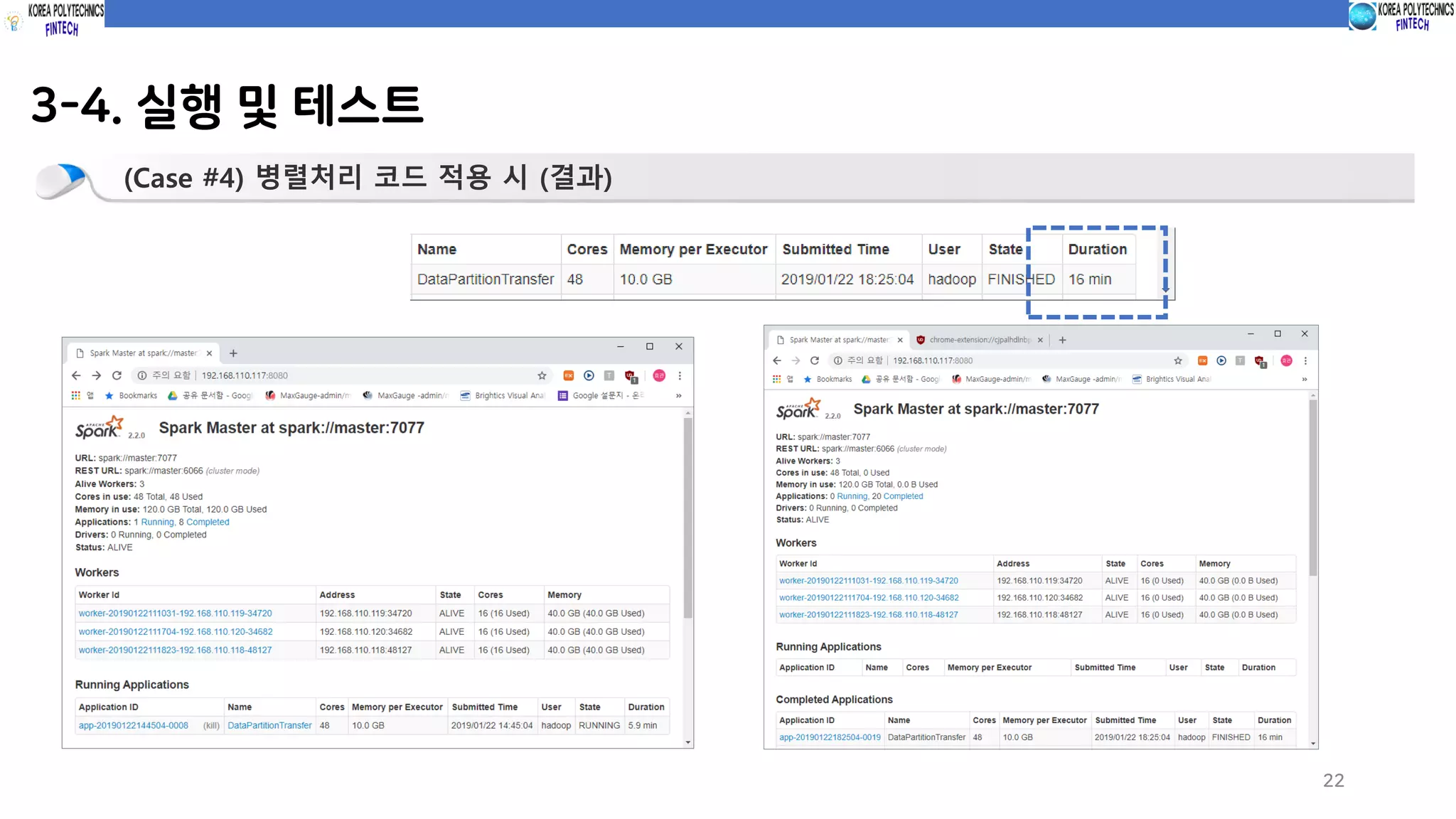Click bookmark star in left browser address bar
The width and height of the screenshot is (1456, 819).
pyautogui.click(x=542, y=375)
